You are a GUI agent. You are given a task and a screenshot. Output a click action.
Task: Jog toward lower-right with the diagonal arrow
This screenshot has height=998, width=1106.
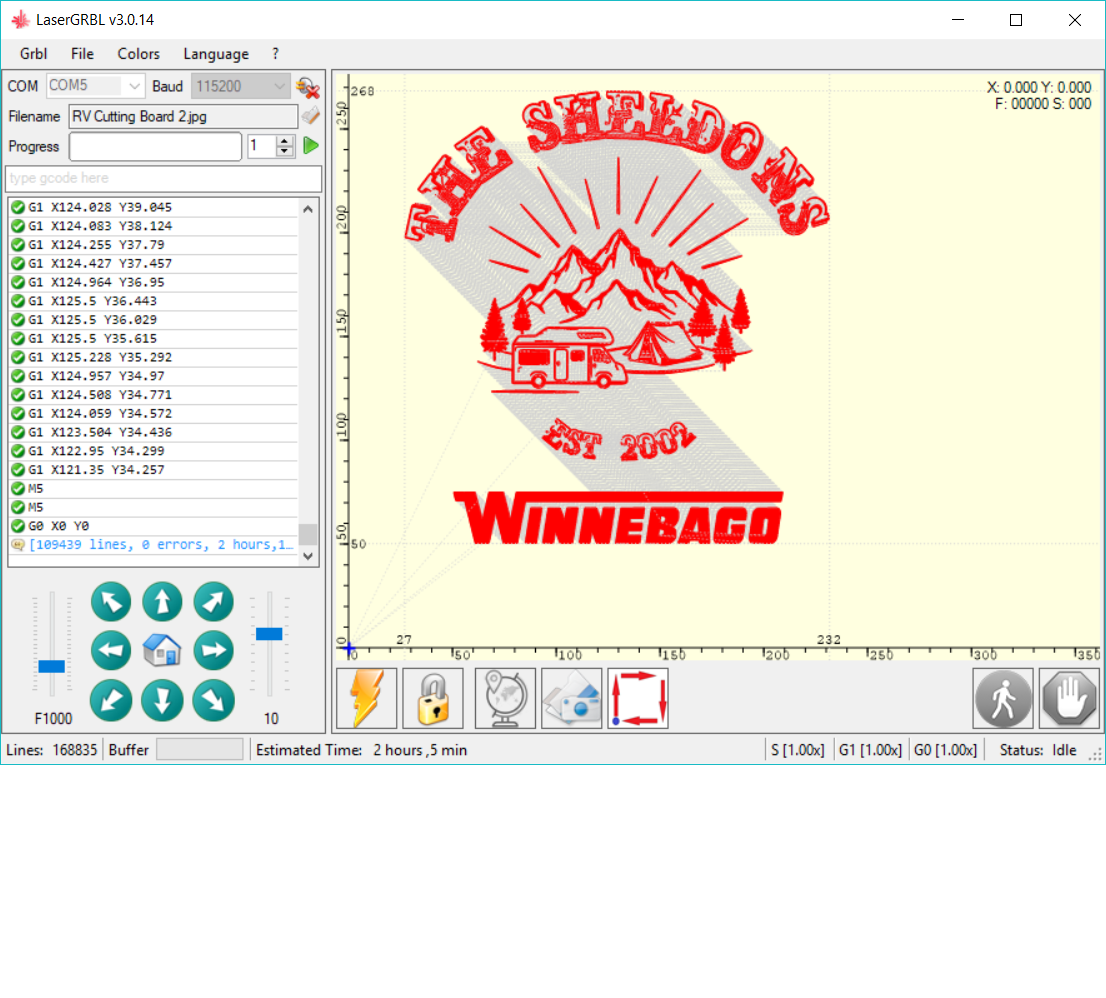click(214, 700)
